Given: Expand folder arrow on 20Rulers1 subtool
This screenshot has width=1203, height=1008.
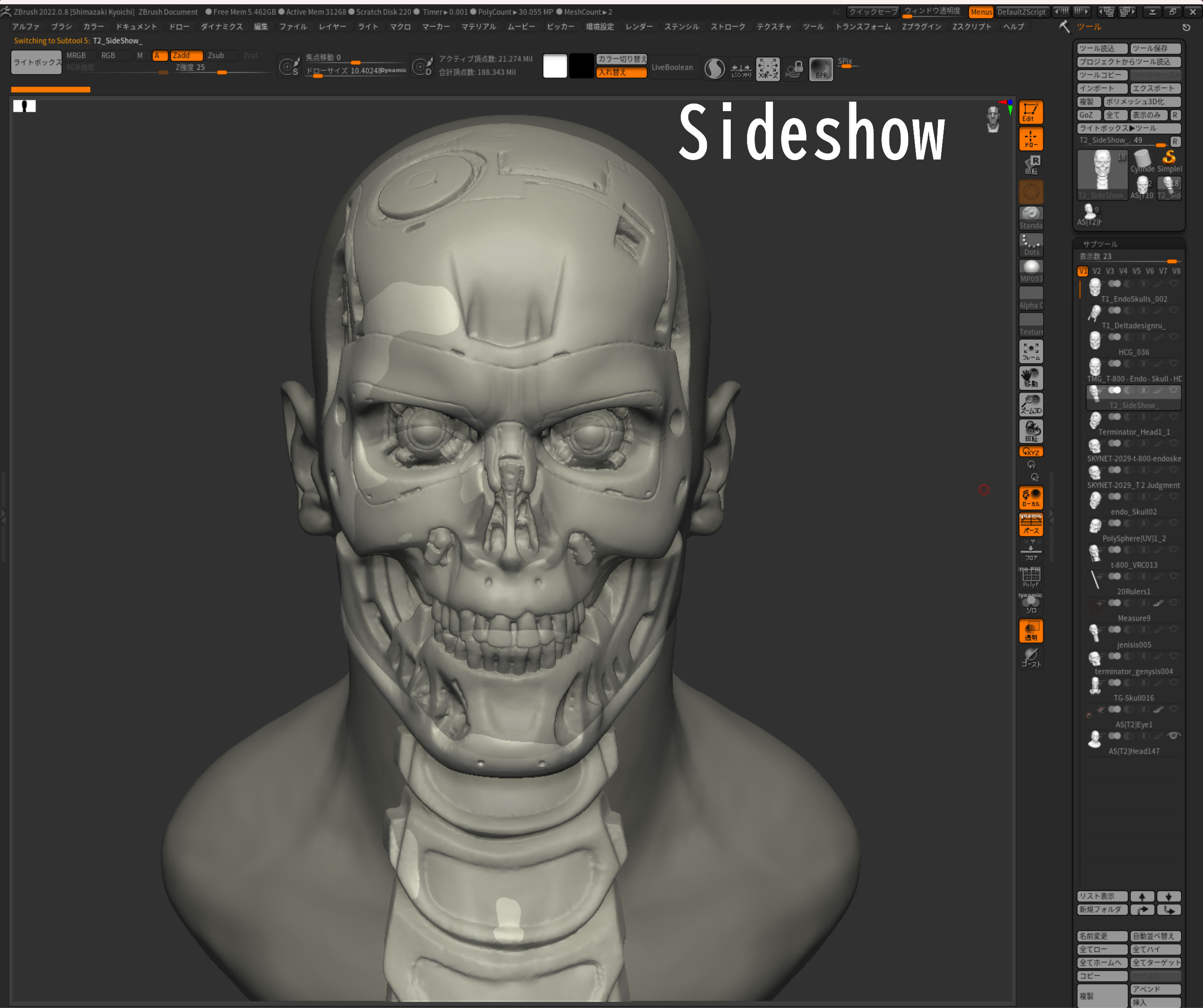Looking at the screenshot, I should pos(1100,576).
